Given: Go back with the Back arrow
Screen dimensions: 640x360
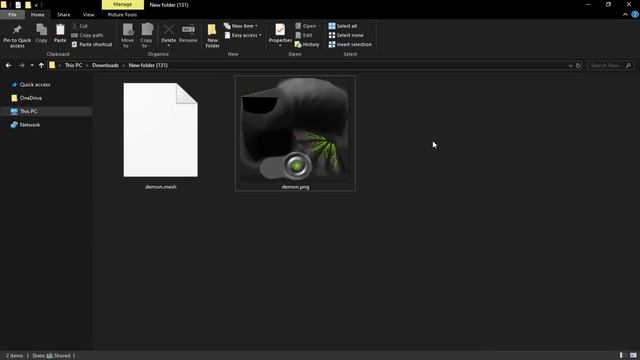Looking at the screenshot, I should pyautogui.click(x=9, y=65).
